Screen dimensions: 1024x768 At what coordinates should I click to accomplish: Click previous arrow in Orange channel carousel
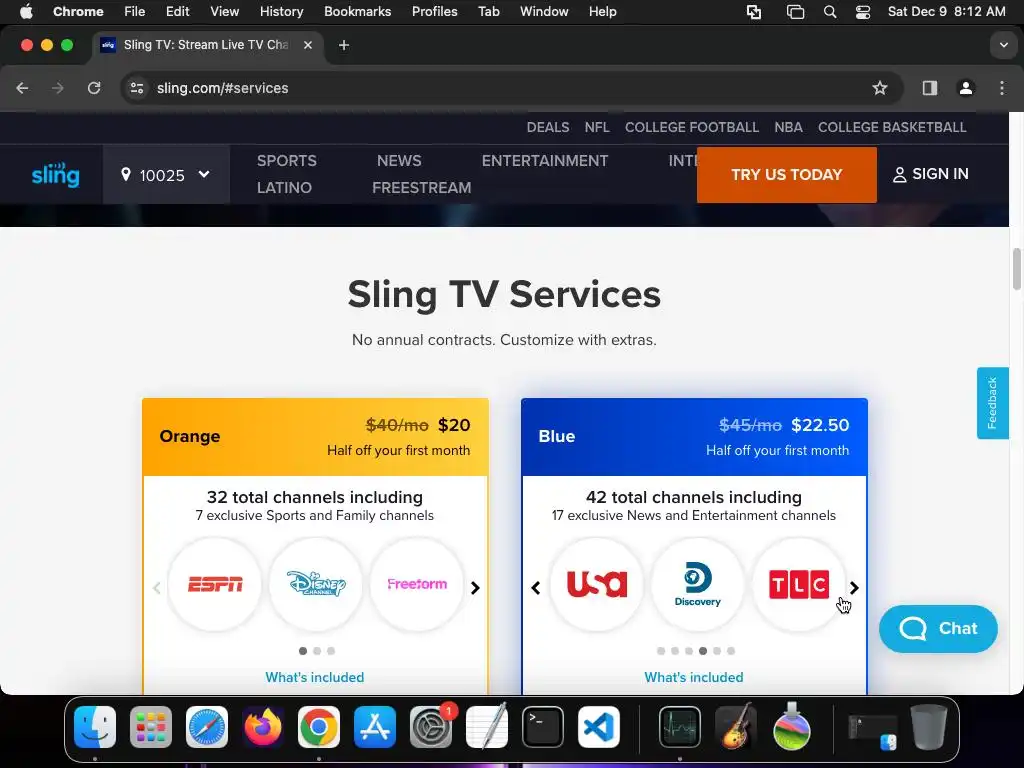point(157,588)
